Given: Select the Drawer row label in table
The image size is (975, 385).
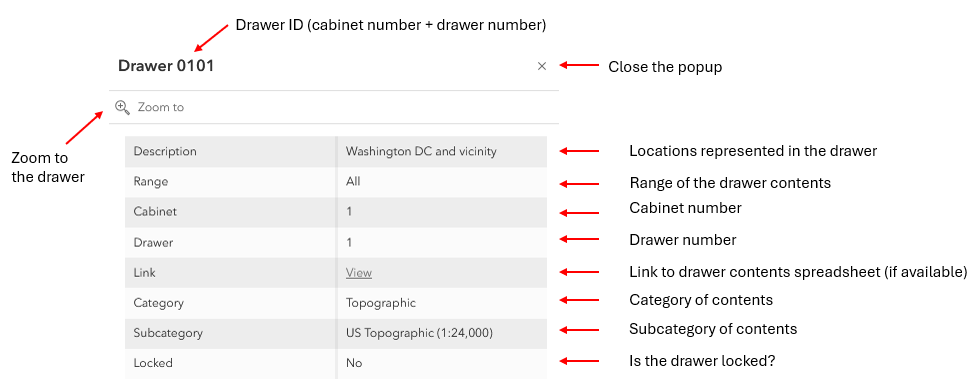Looking at the screenshot, I should (231, 243).
